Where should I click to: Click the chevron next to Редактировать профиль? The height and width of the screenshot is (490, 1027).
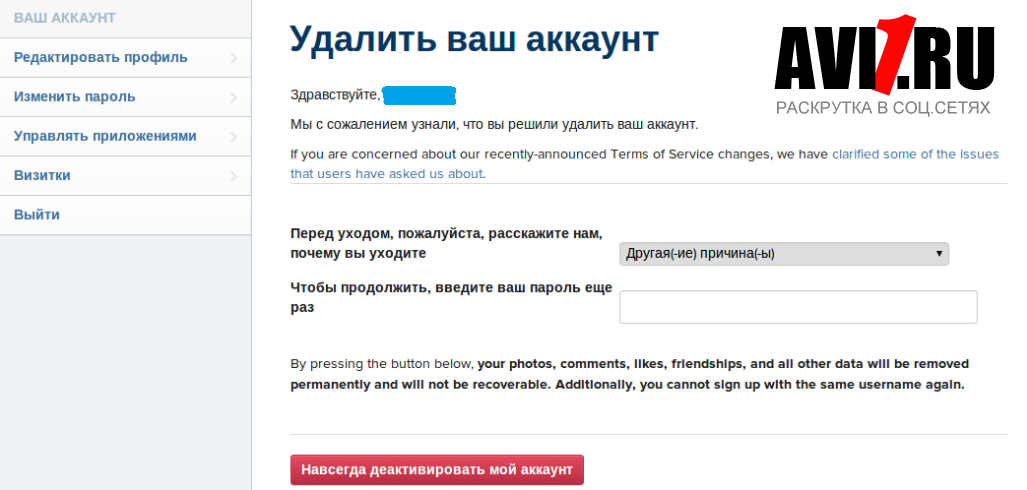tap(234, 58)
